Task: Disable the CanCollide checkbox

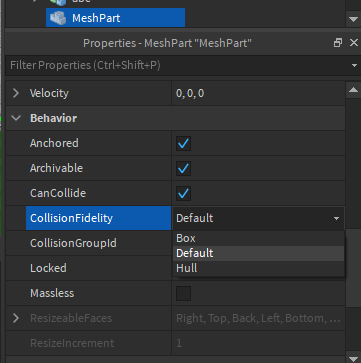Action: click(183, 193)
